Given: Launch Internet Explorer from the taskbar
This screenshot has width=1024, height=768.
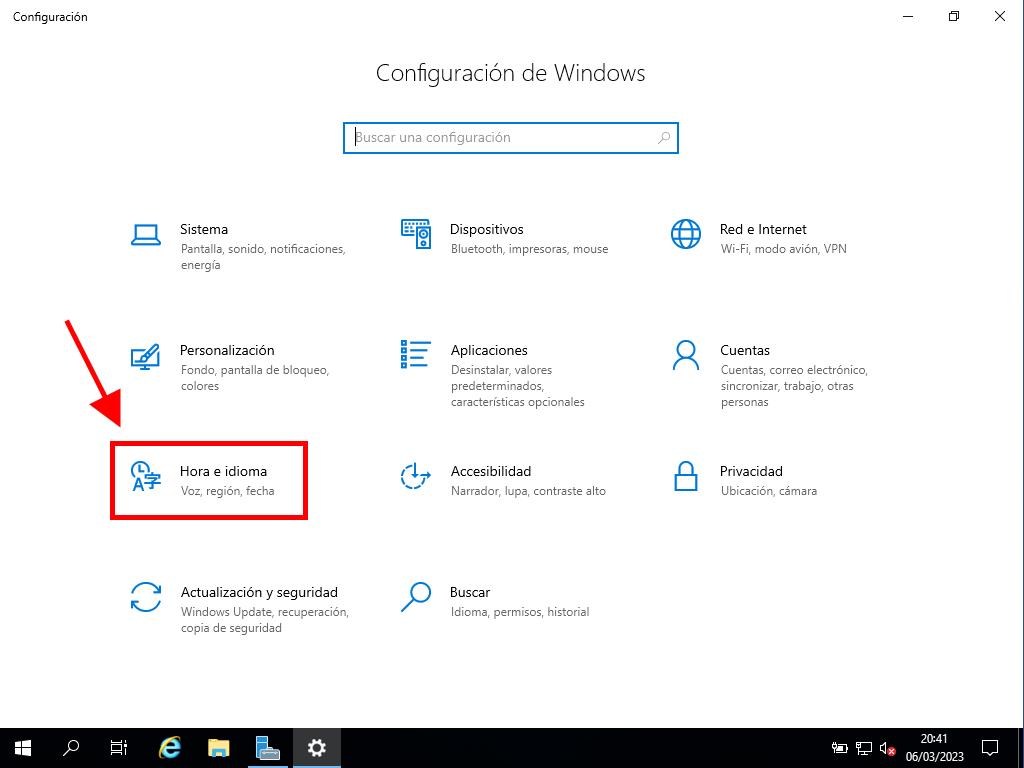Looking at the screenshot, I should (x=170, y=748).
